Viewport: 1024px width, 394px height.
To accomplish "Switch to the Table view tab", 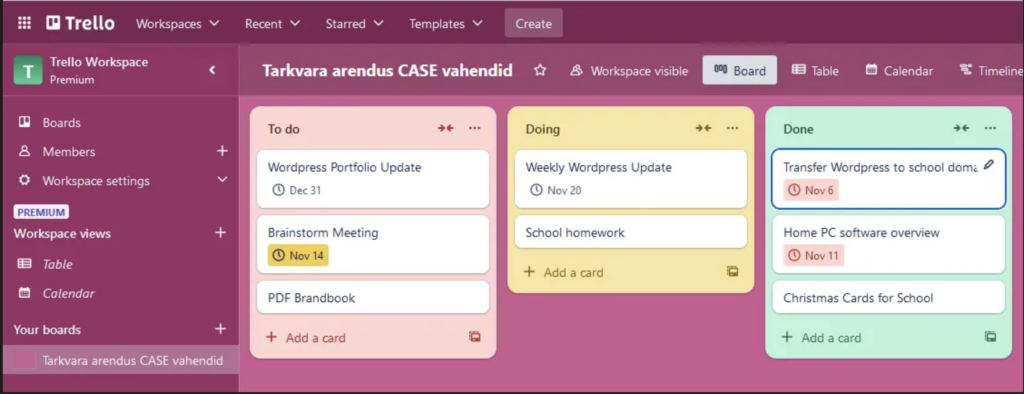I will 815,71.
